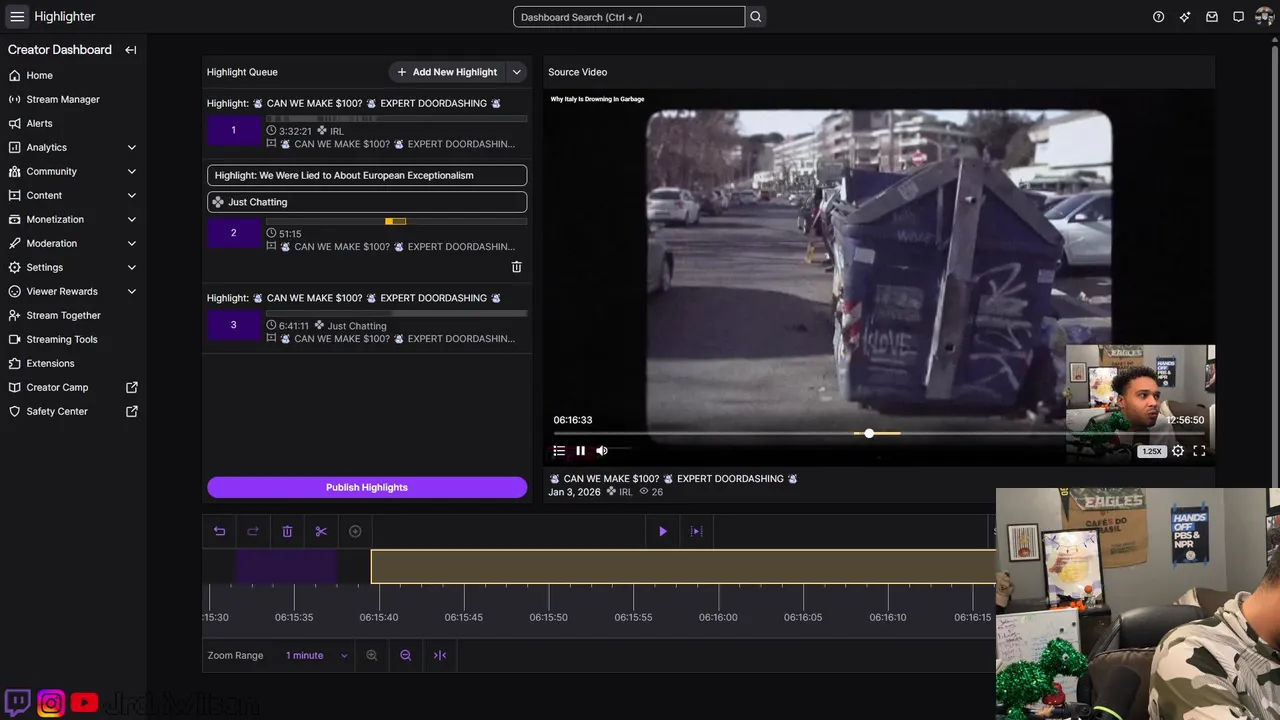Open the Zoom Range 1 minute dropdown
Screen dimensions: 1280x720
pyautogui.click(x=316, y=655)
